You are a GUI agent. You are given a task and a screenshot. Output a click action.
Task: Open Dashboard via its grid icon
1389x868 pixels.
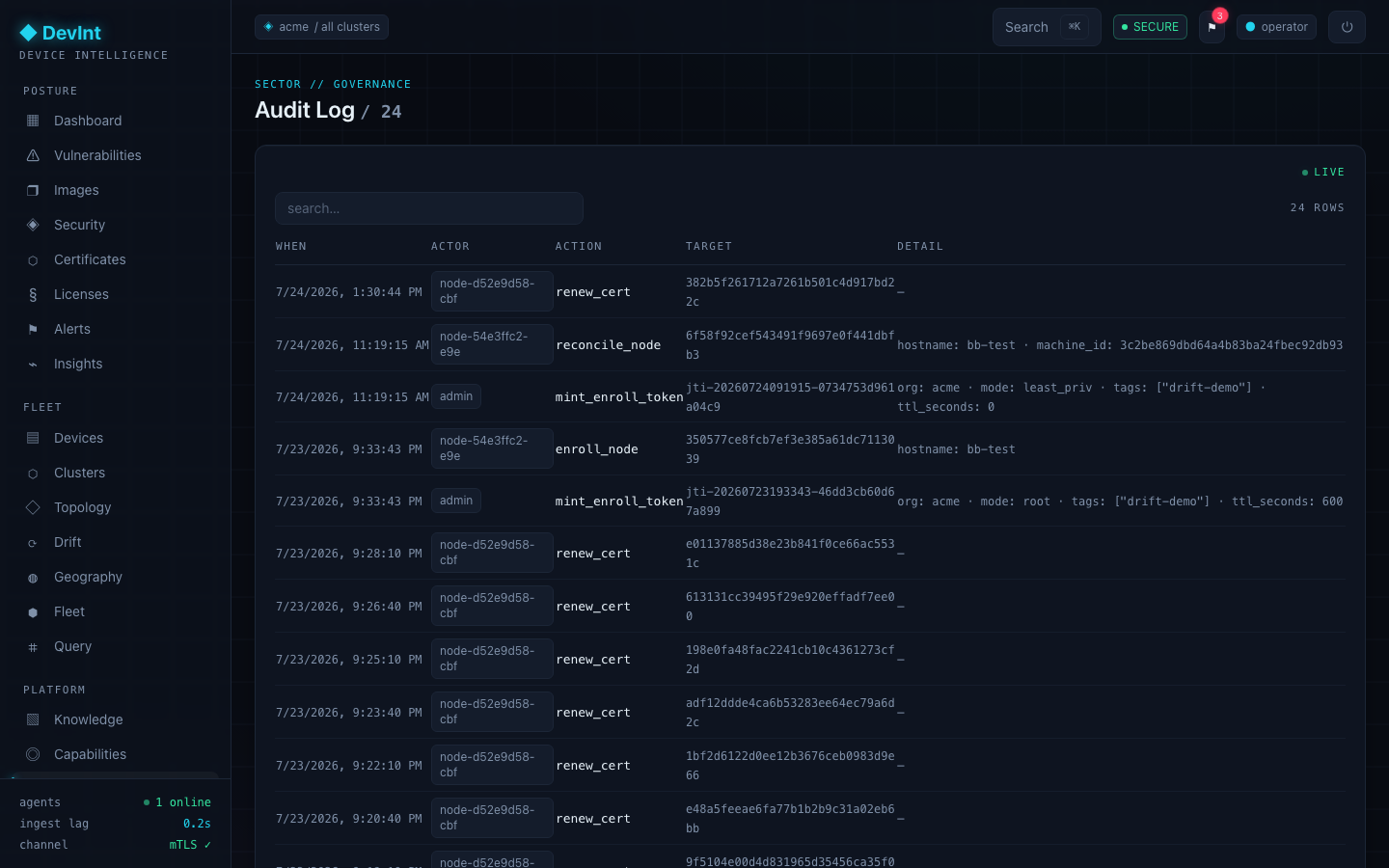(33, 121)
